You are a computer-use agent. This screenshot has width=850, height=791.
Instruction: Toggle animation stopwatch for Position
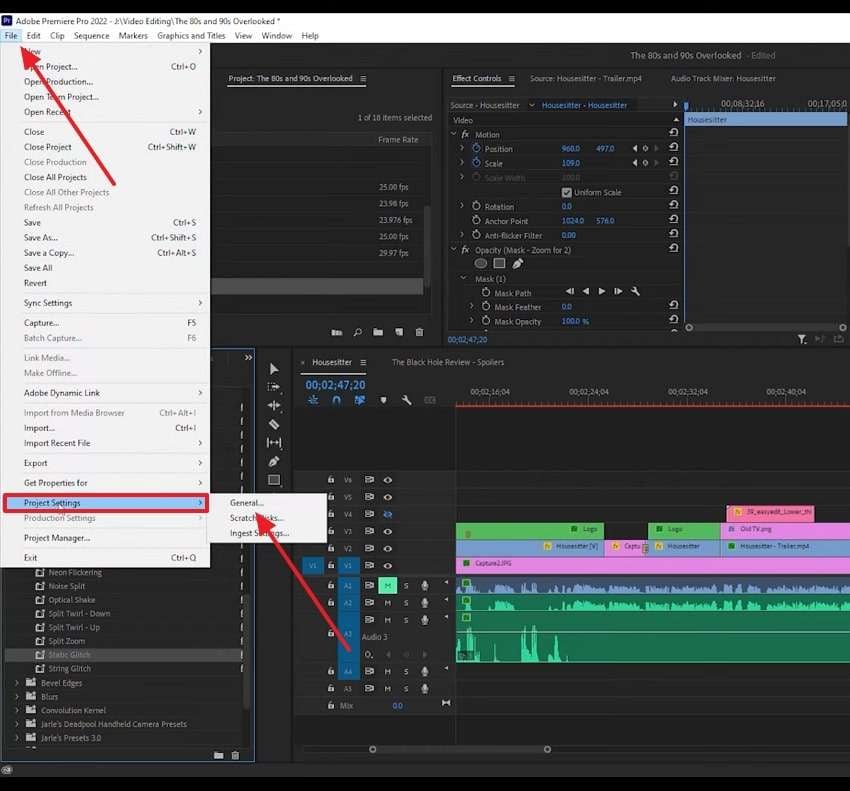(476, 148)
